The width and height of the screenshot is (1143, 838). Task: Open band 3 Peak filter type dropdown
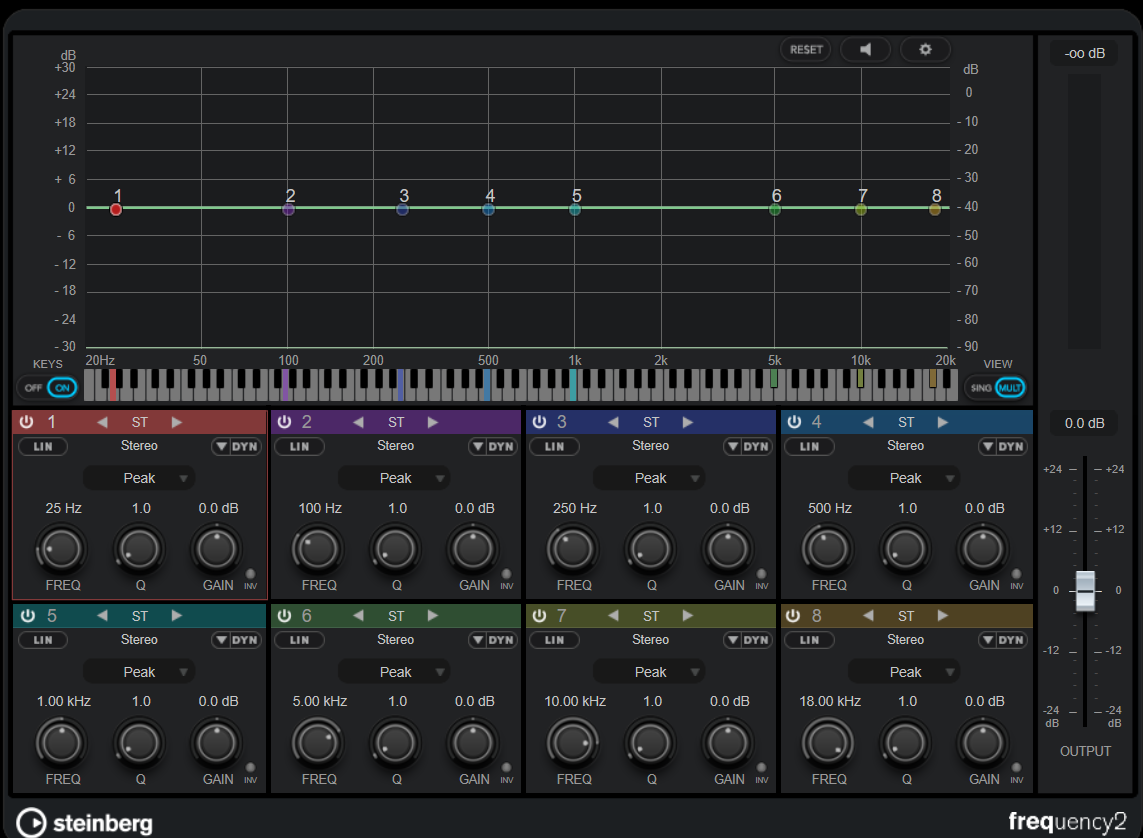pyautogui.click(x=649, y=478)
